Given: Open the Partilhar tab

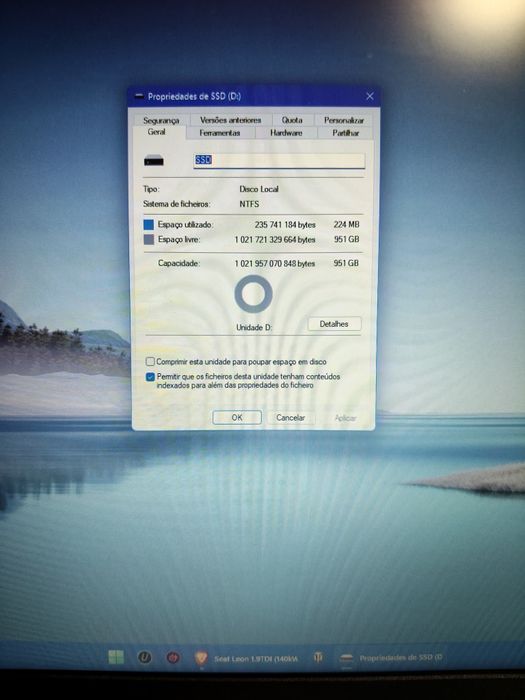Looking at the screenshot, I should click(x=346, y=133).
